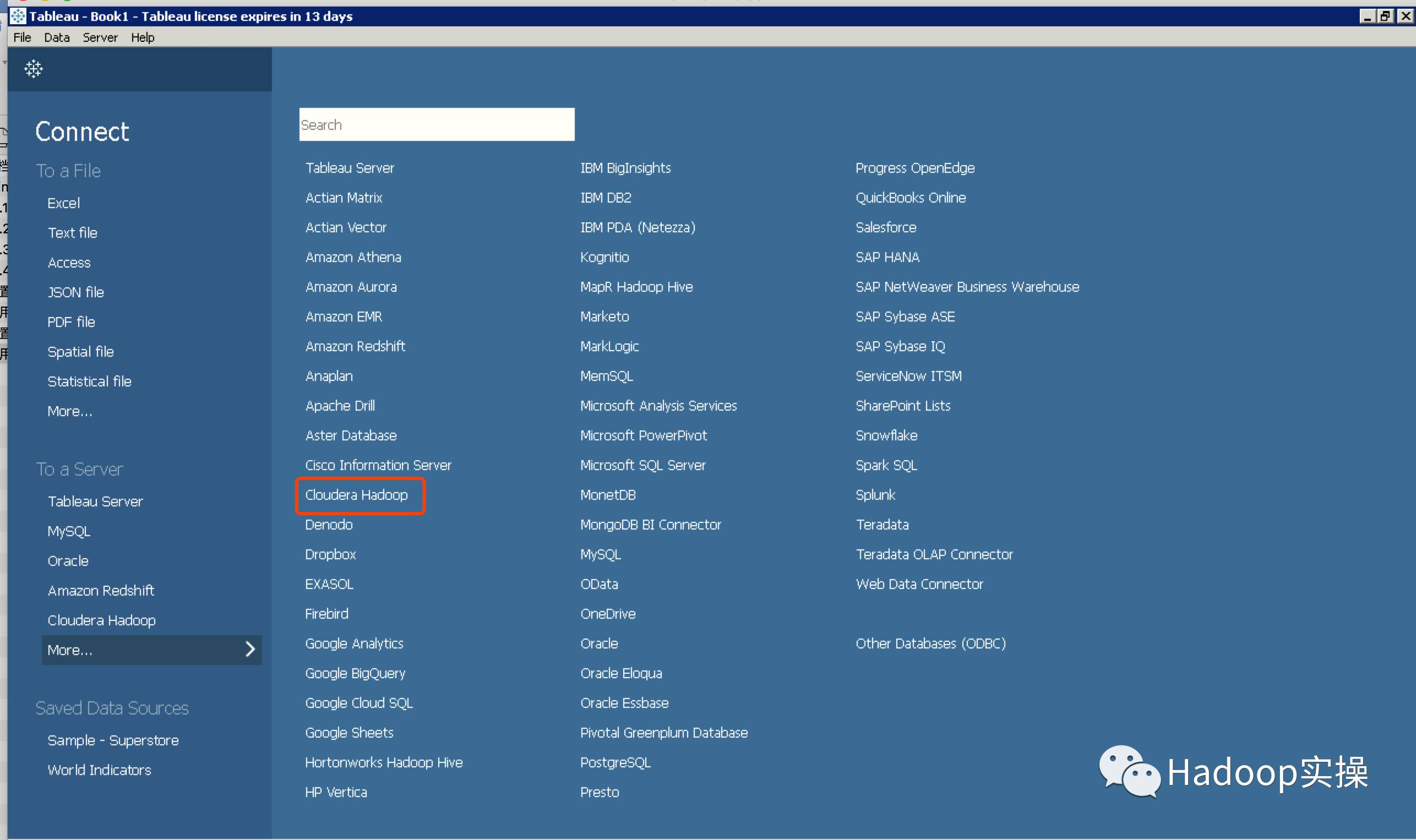Viewport: 1416px width, 840px height.
Task: Select Cloudera Hadoop in the left sidebar
Action: (101, 620)
